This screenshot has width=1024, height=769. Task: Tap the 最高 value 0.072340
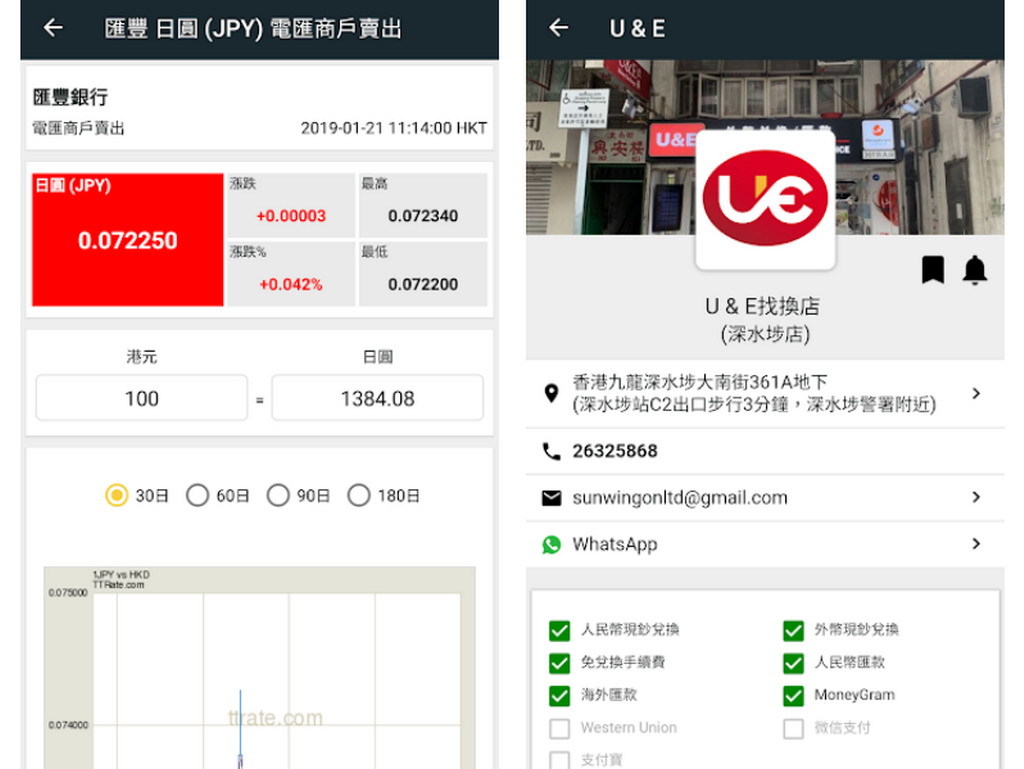tap(423, 215)
